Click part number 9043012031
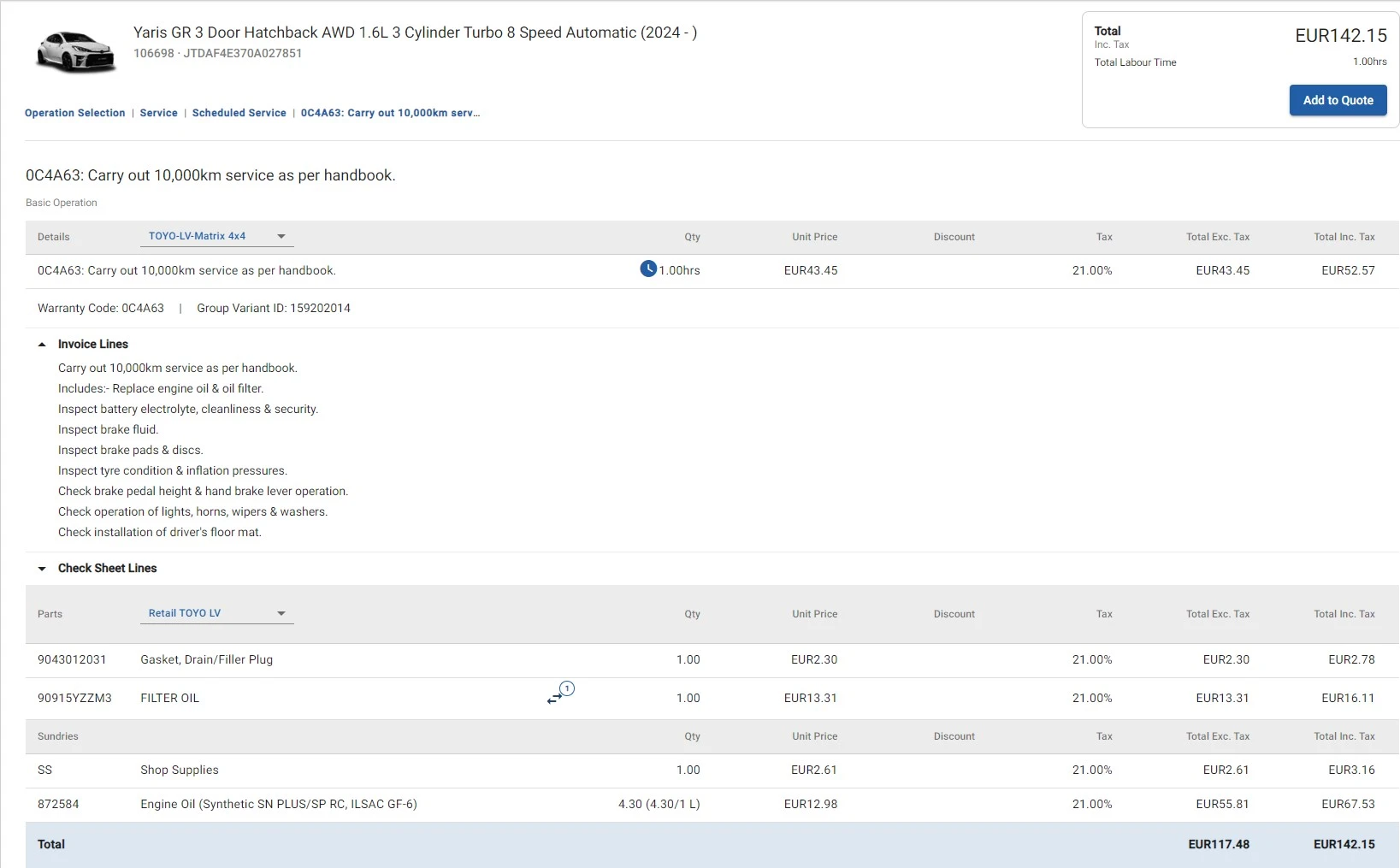 [x=72, y=659]
